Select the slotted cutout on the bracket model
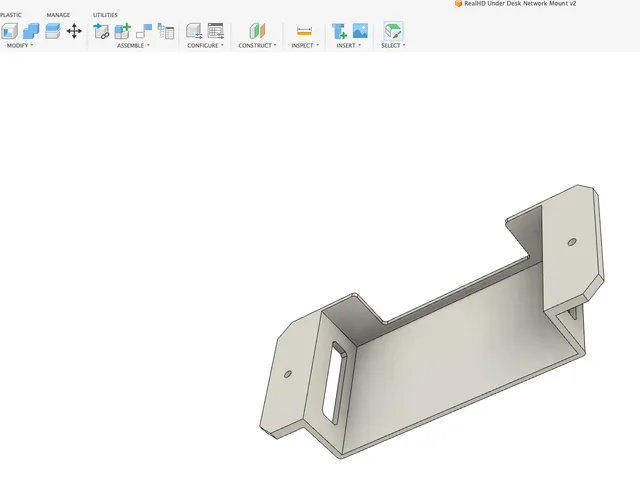The height and width of the screenshot is (480, 640). coord(334,383)
